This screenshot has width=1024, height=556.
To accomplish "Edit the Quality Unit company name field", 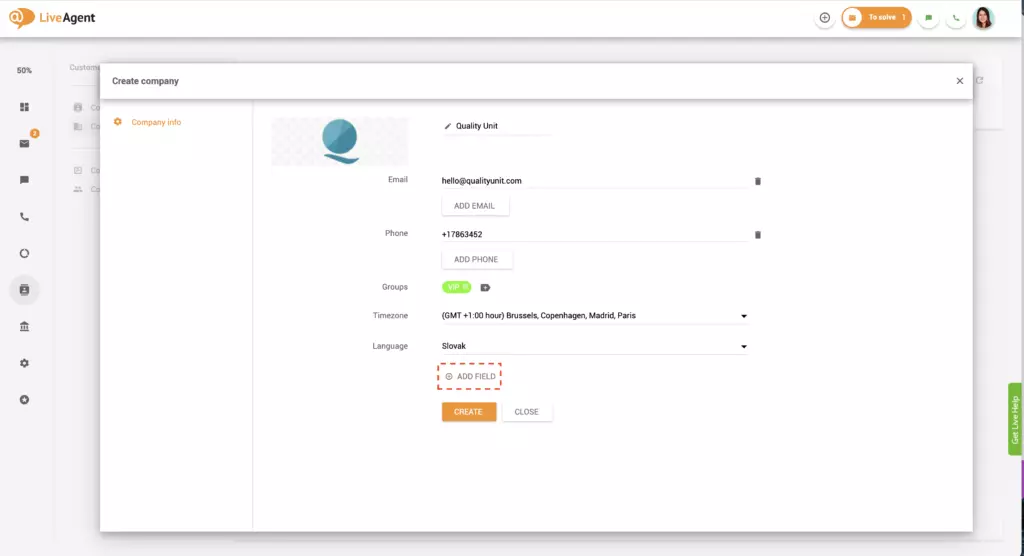I will pyautogui.click(x=495, y=126).
